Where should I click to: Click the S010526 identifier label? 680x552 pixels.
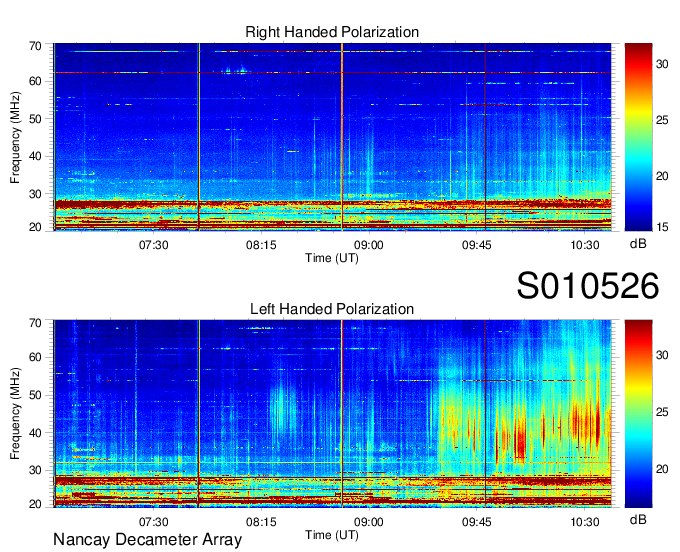click(x=588, y=286)
